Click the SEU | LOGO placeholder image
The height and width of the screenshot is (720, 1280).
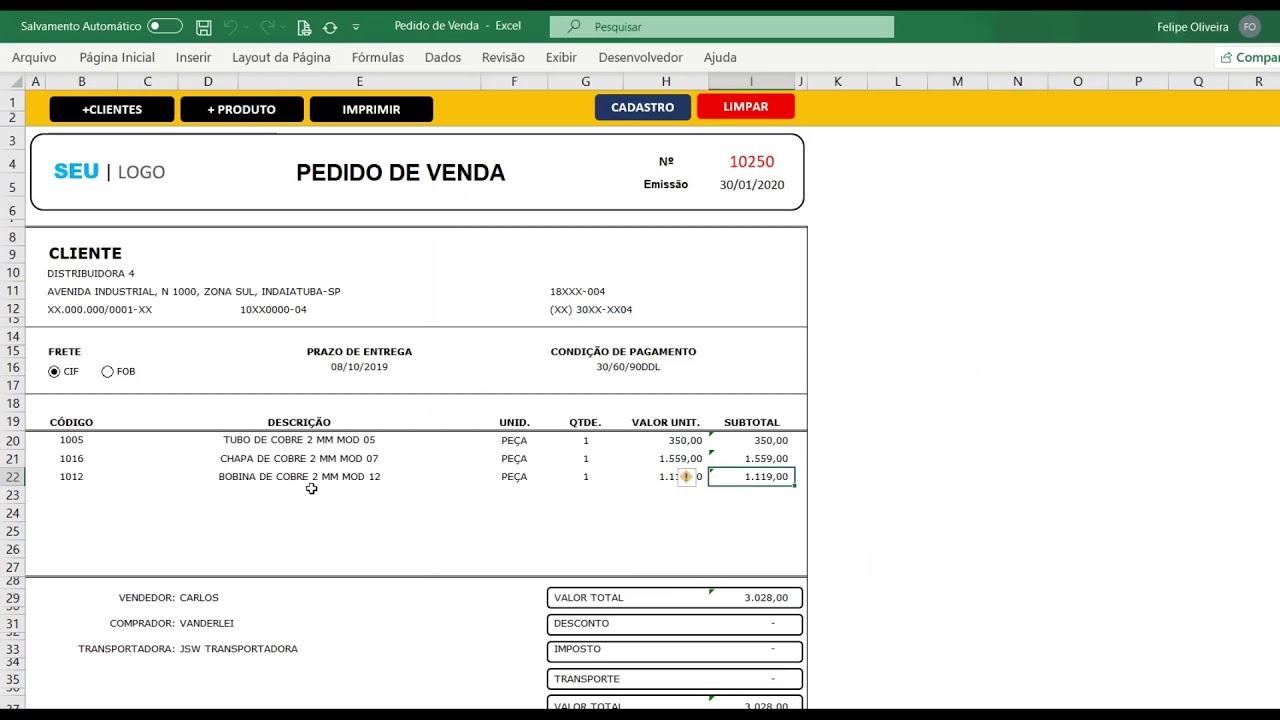click(109, 172)
